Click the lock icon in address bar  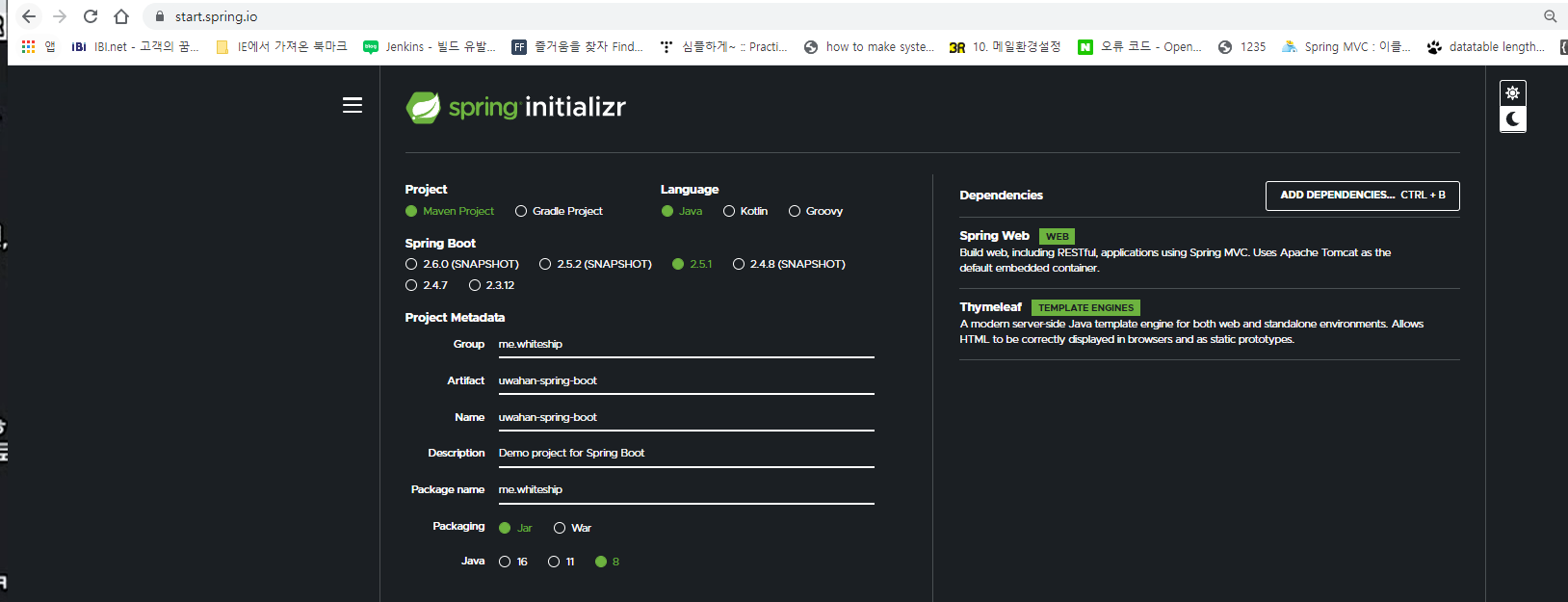point(160,16)
